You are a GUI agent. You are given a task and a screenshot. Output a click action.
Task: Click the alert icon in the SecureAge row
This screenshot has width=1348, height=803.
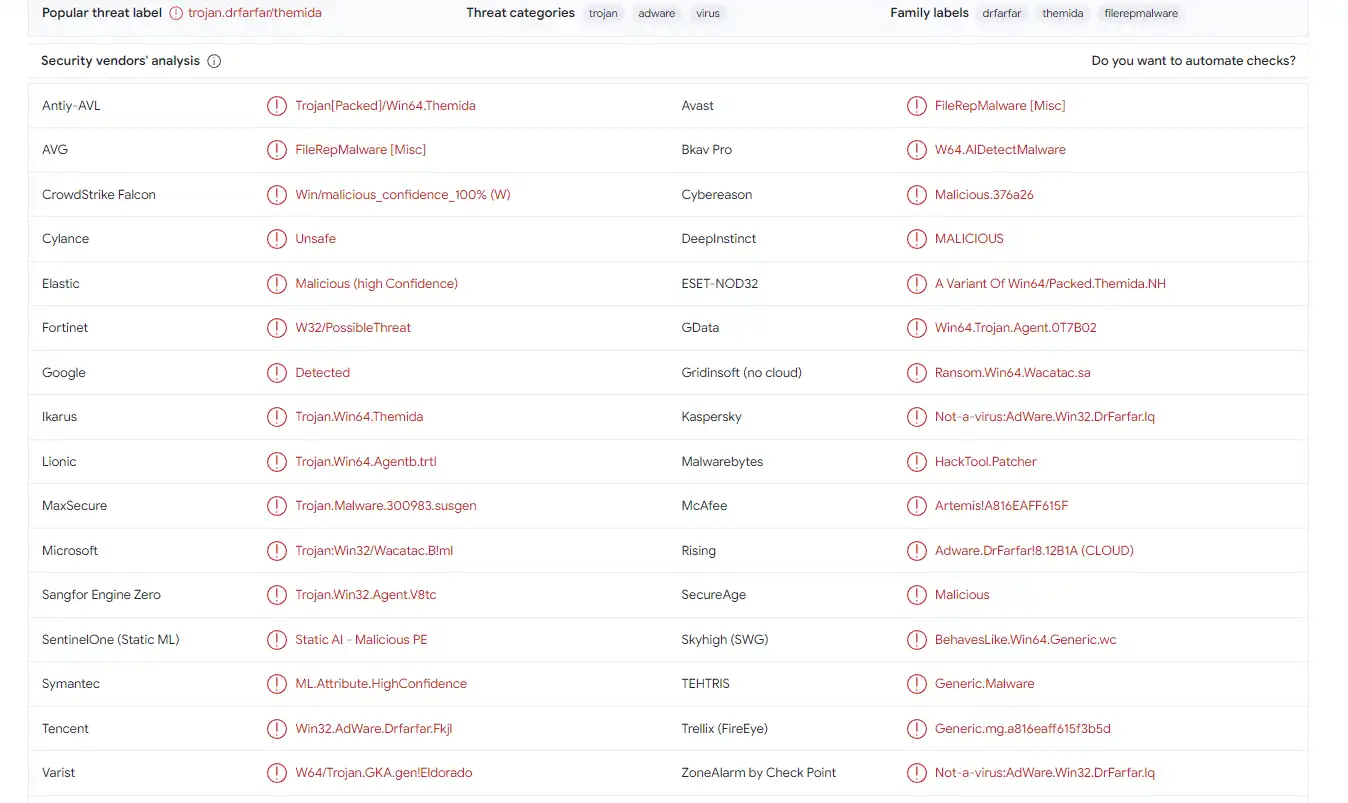pos(916,595)
